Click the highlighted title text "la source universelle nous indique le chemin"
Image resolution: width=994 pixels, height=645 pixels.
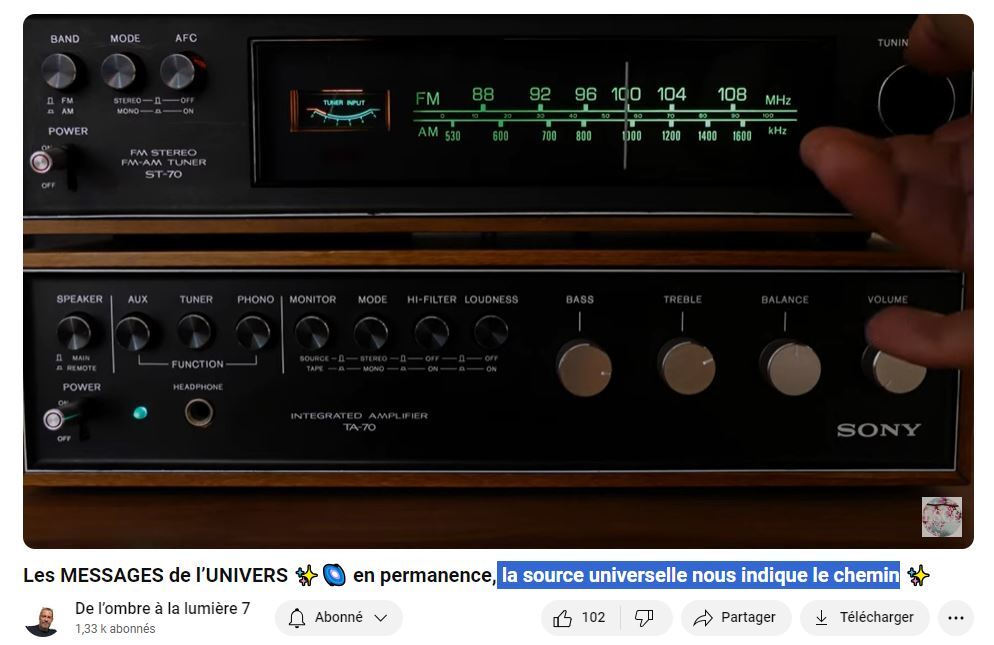coord(699,575)
